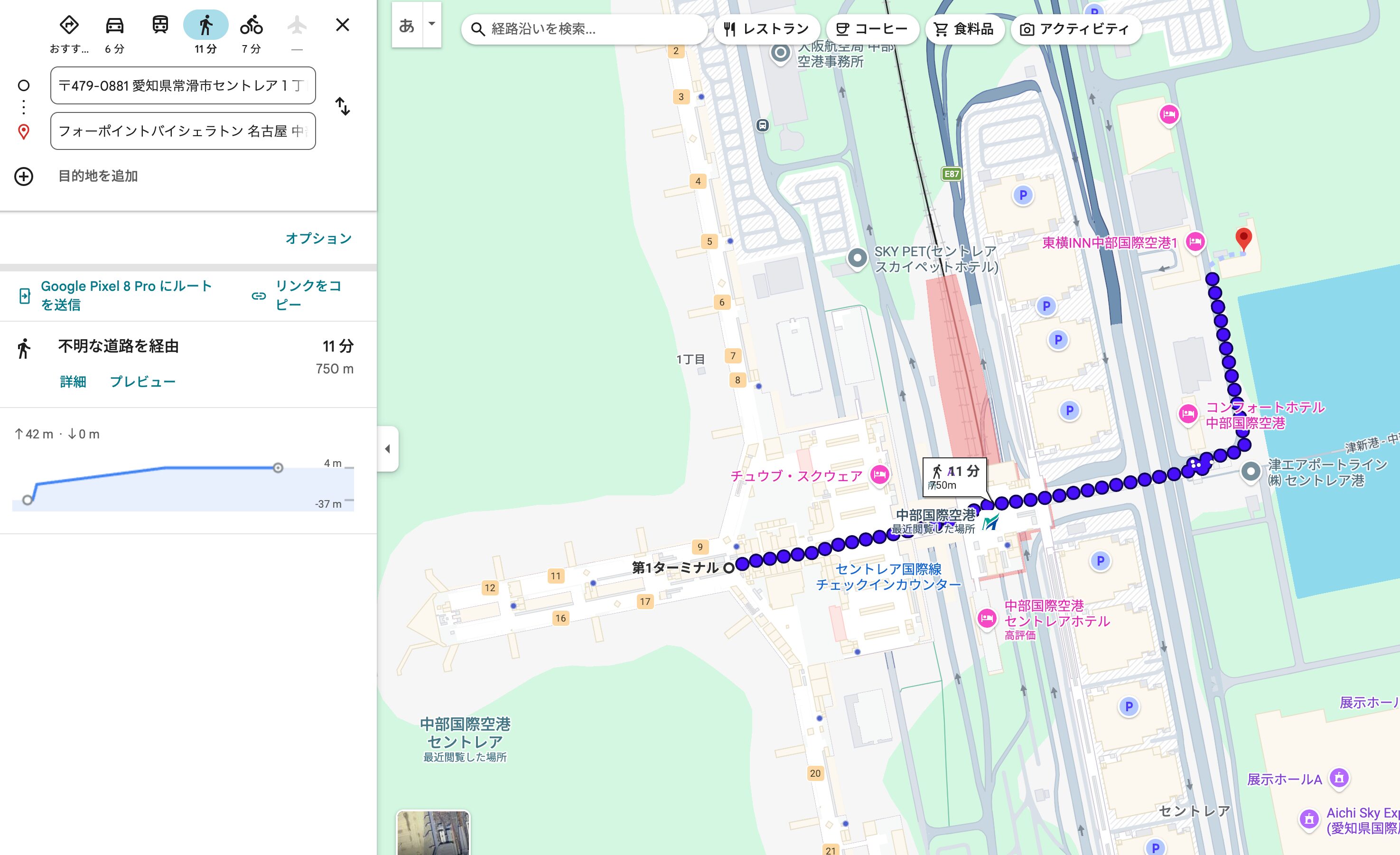Collapse the side panel with arrow handle
Viewport: 1400px width, 855px height.
coord(388,449)
